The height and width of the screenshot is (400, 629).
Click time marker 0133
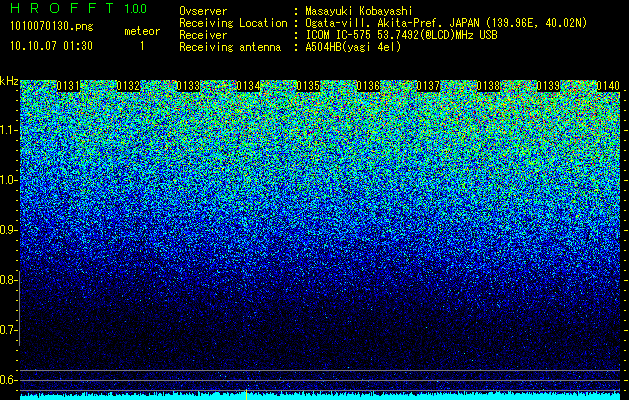tap(188, 86)
